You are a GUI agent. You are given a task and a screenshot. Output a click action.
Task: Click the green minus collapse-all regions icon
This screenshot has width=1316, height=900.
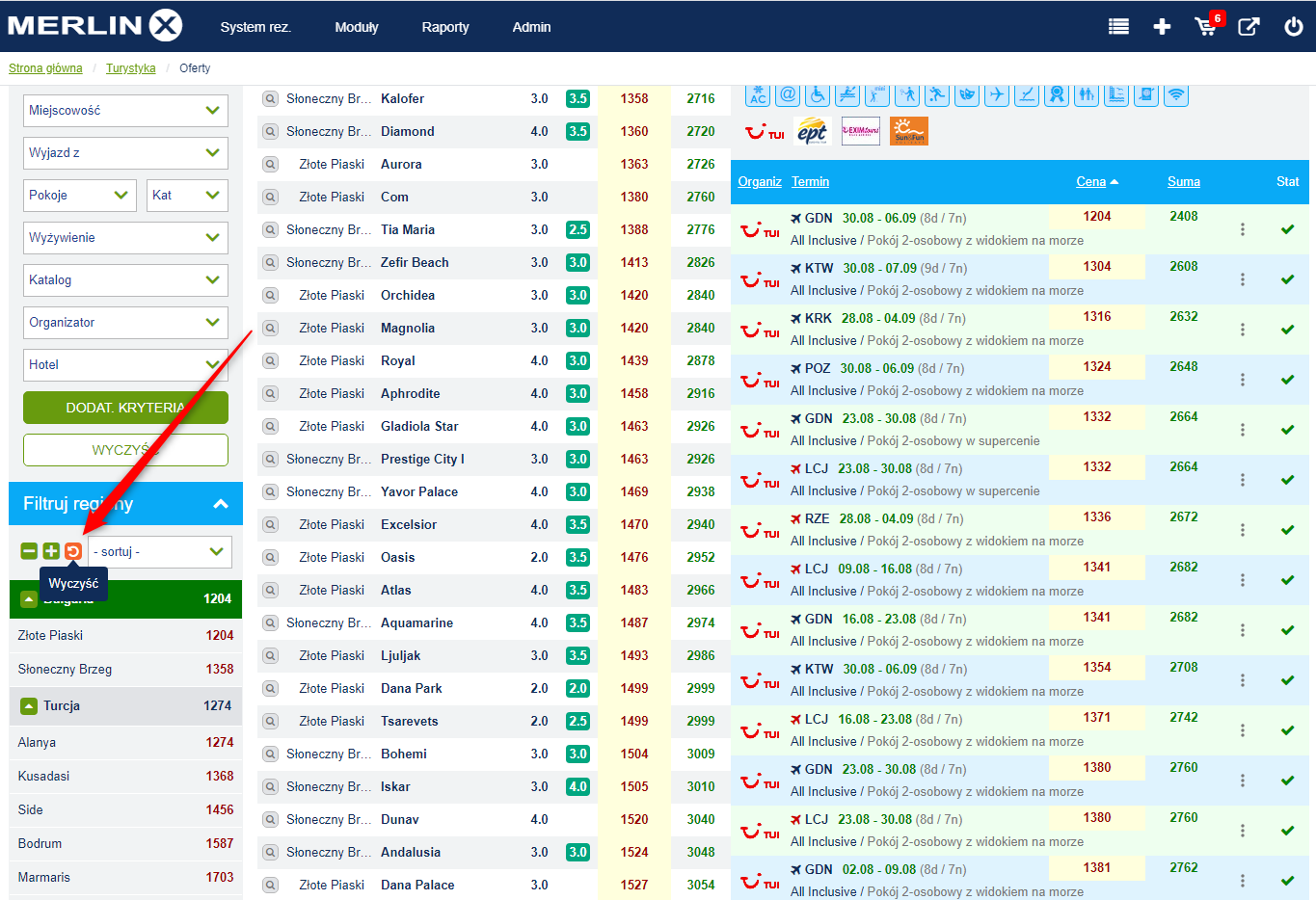[x=29, y=551]
